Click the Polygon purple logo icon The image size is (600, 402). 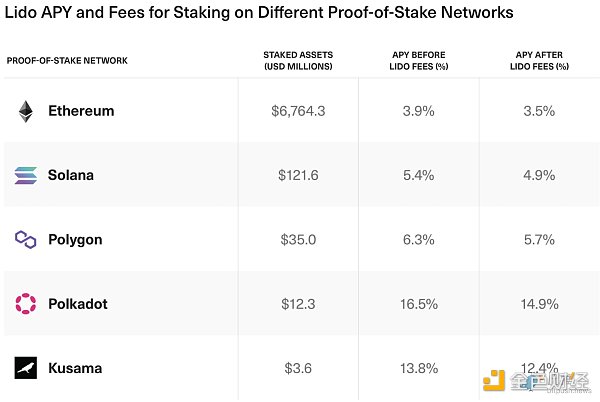point(25,239)
